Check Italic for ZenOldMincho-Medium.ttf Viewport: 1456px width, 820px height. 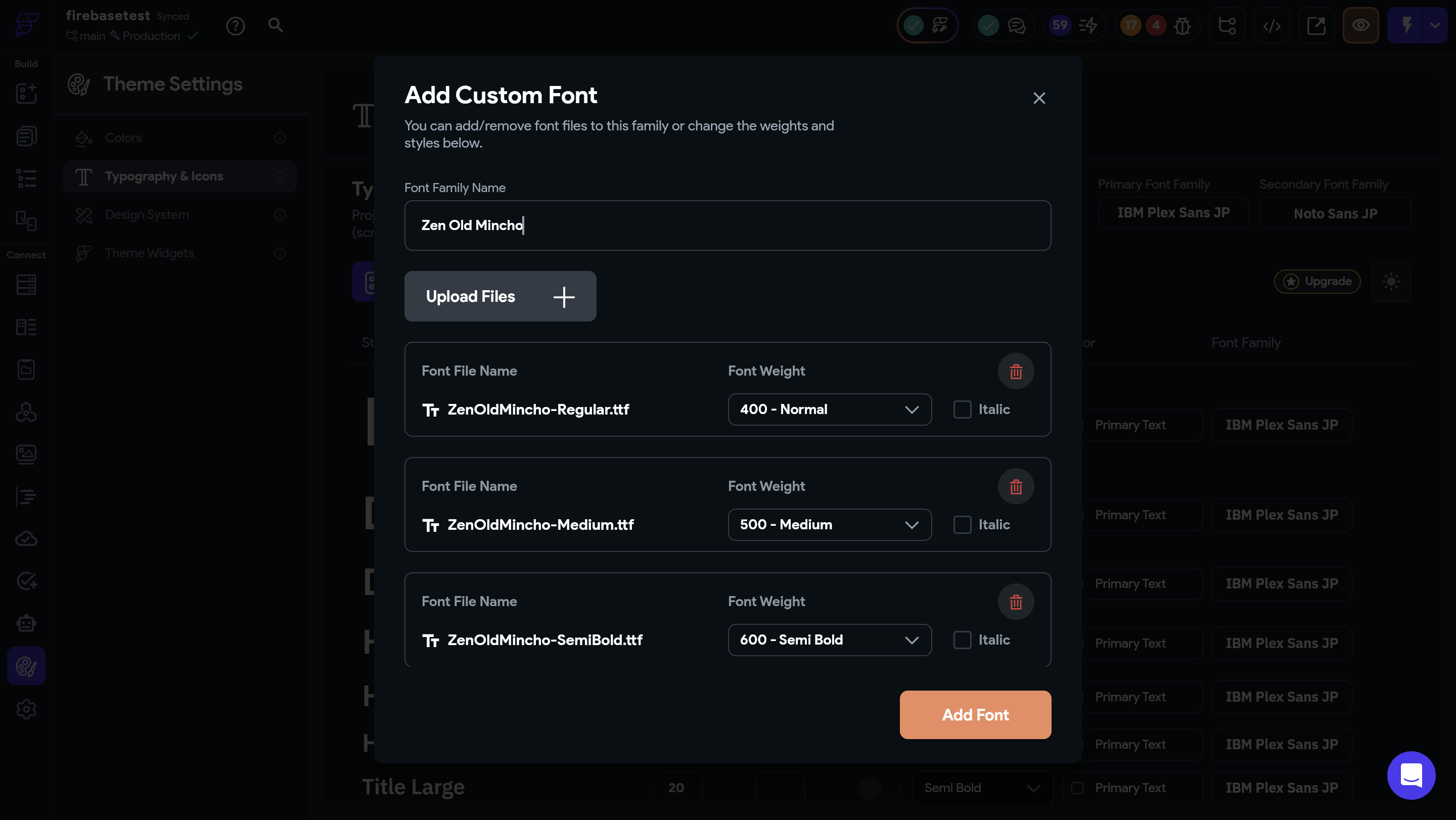click(962, 524)
